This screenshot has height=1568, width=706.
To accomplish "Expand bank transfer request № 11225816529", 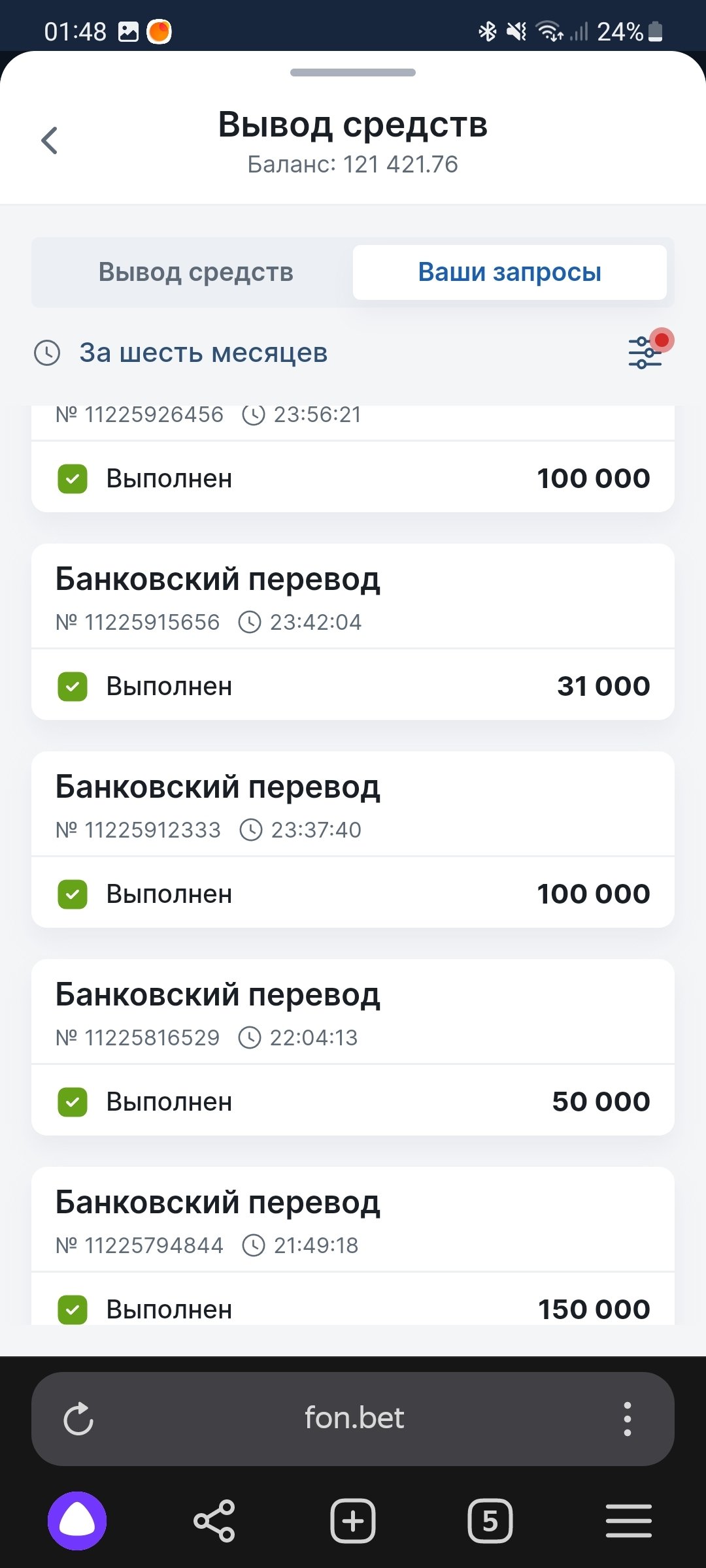I will pos(353,1011).
